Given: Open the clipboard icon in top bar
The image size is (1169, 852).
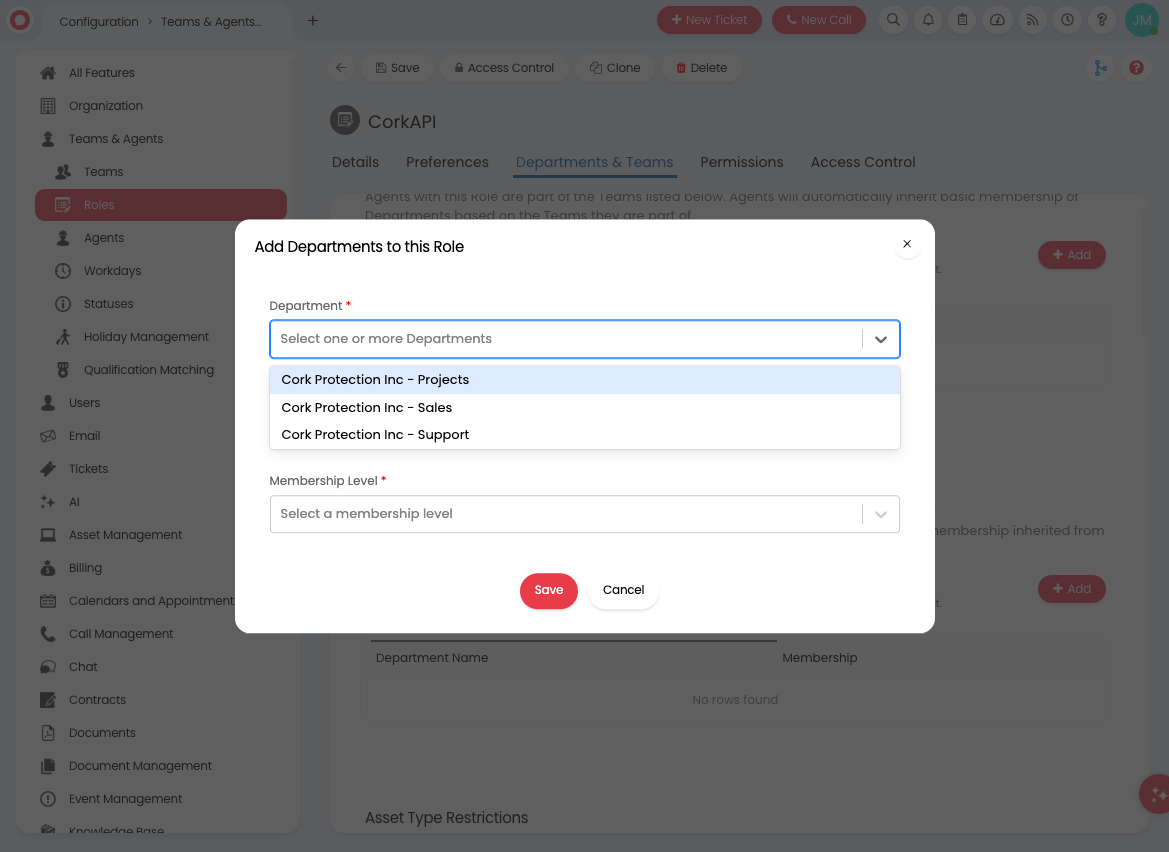Looking at the screenshot, I should pyautogui.click(x=962, y=20).
